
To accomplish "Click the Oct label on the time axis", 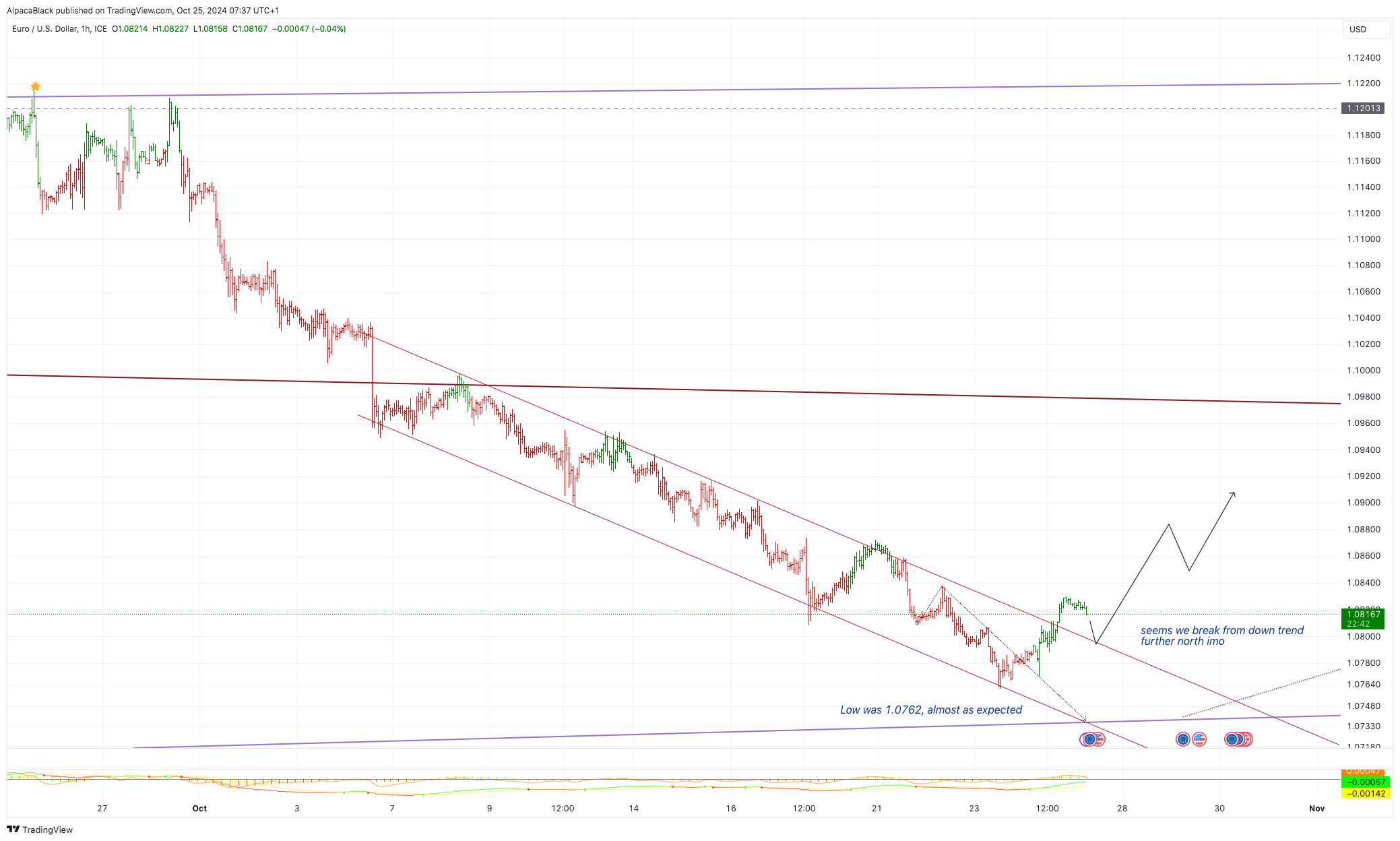I will click(199, 808).
